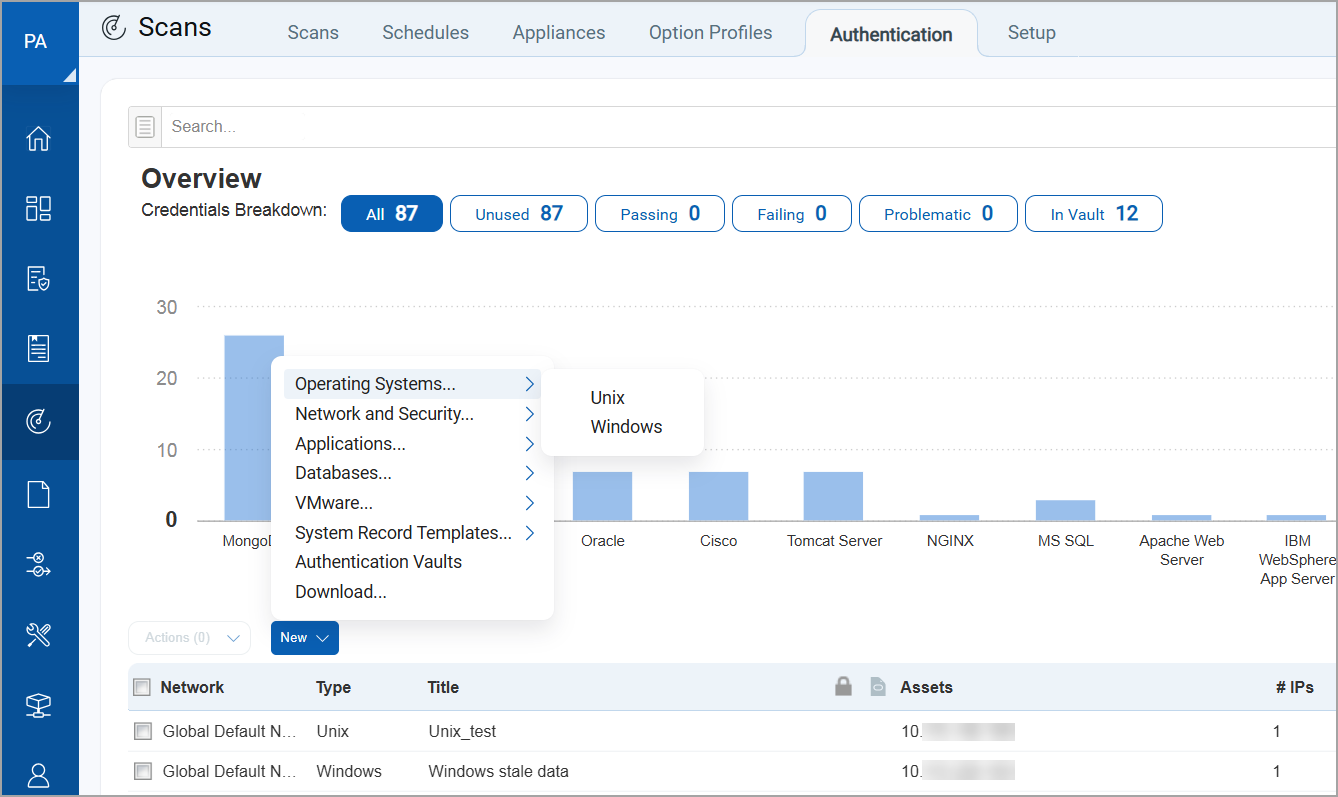This screenshot has height=797, width=1338.
Task: Click the MS SQL bar in chart
Action: (x=1065, y=510)
